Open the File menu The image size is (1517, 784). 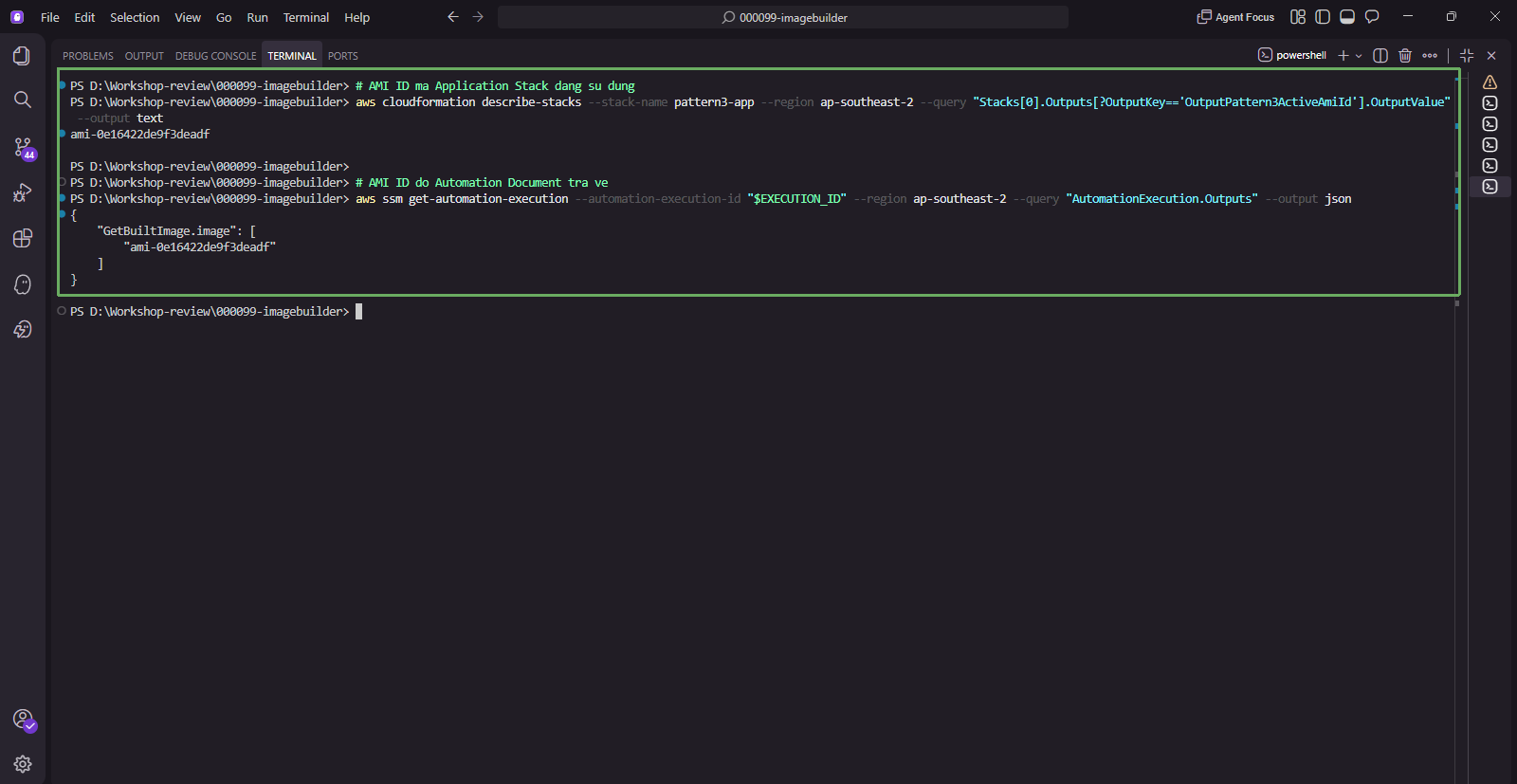pos(50,17)
